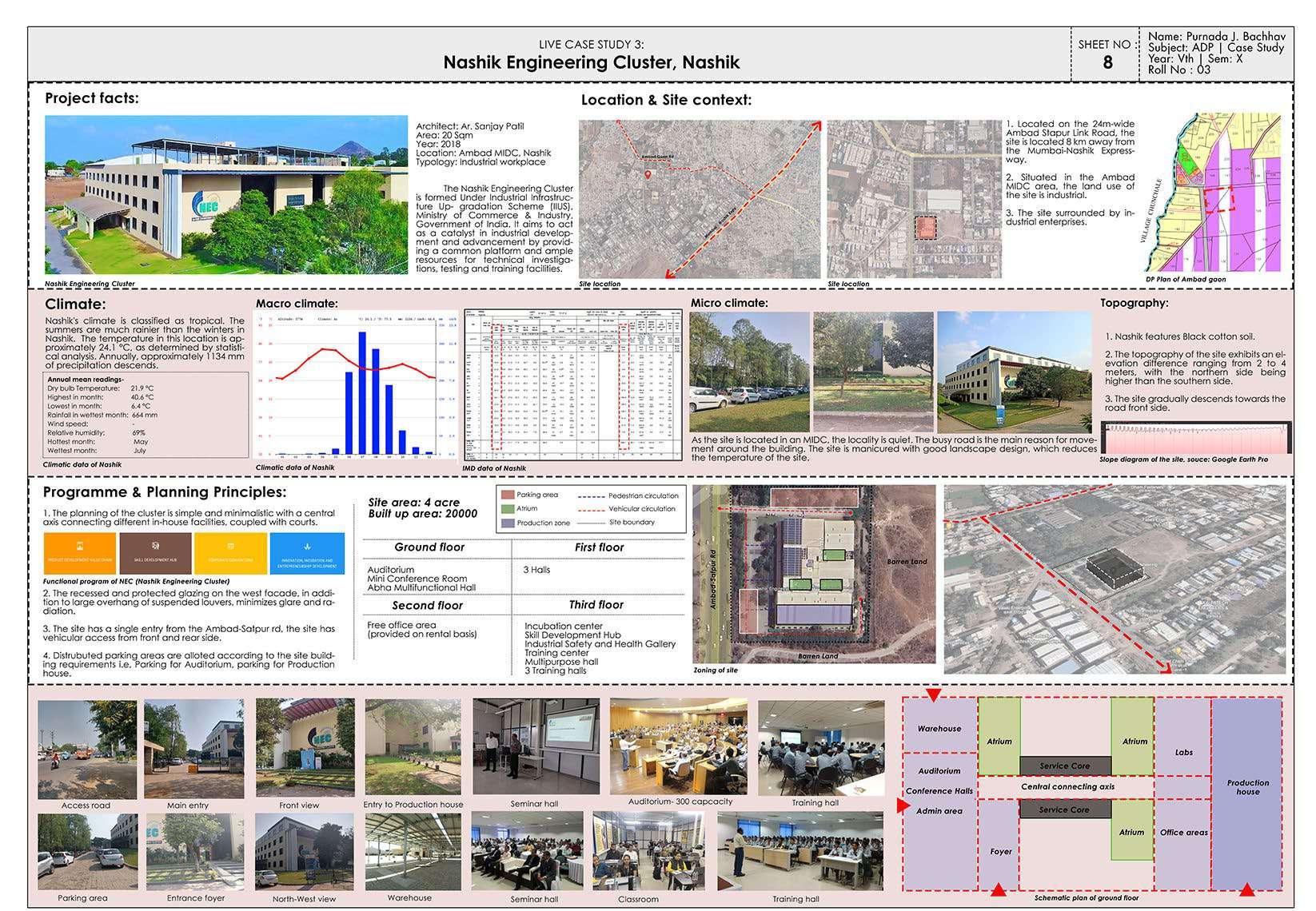Click the Ambad-Satpur Rd label on zoning plan

[x=714, y=579]
